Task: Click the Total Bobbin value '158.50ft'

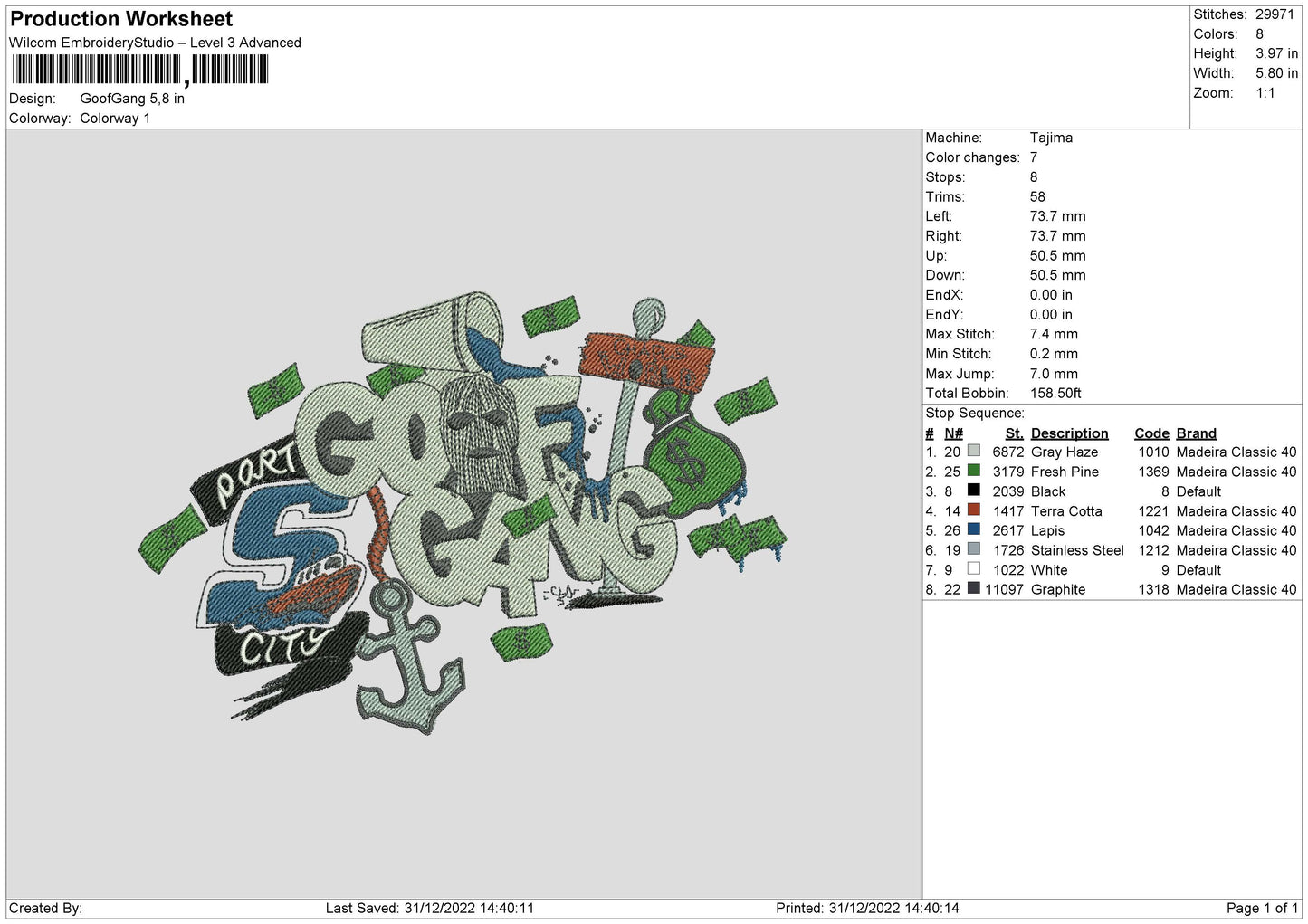Action: pos(1055,393)
